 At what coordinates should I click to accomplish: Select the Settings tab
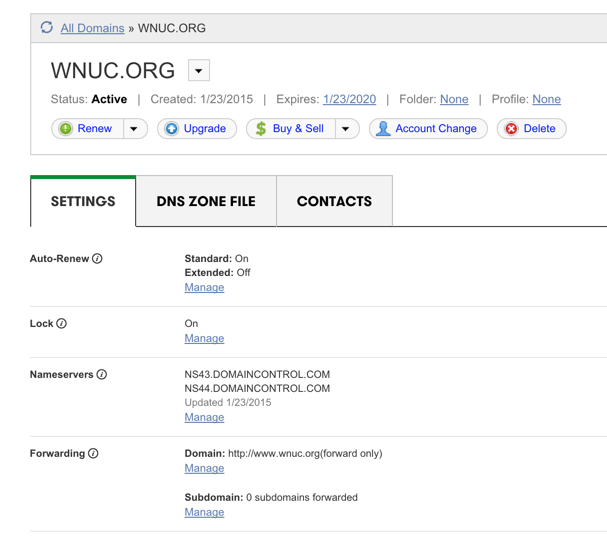coord(83,201)
